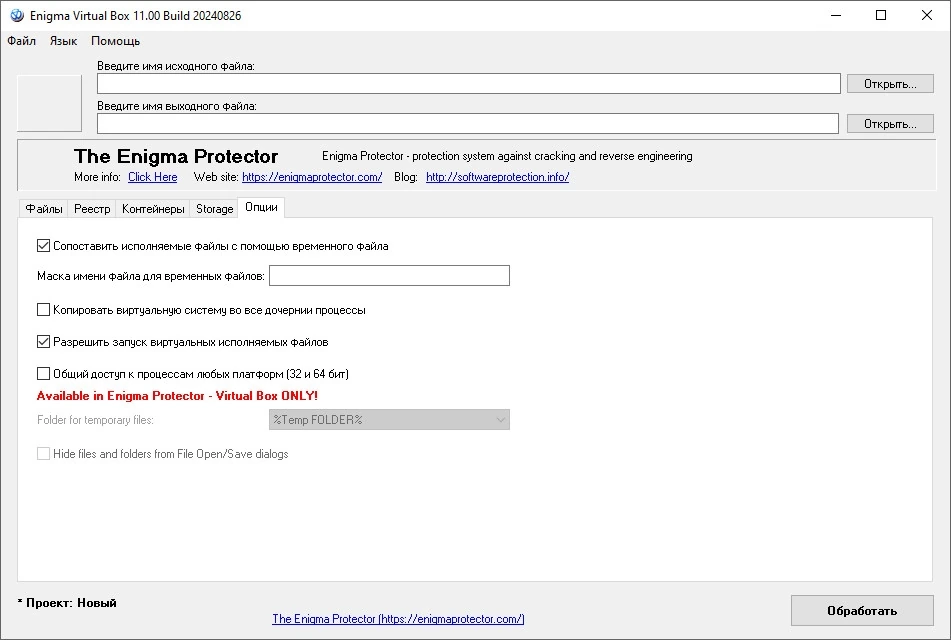951x640 pixels.
Task: Switch to the Файлы tab
Action: 44,209
